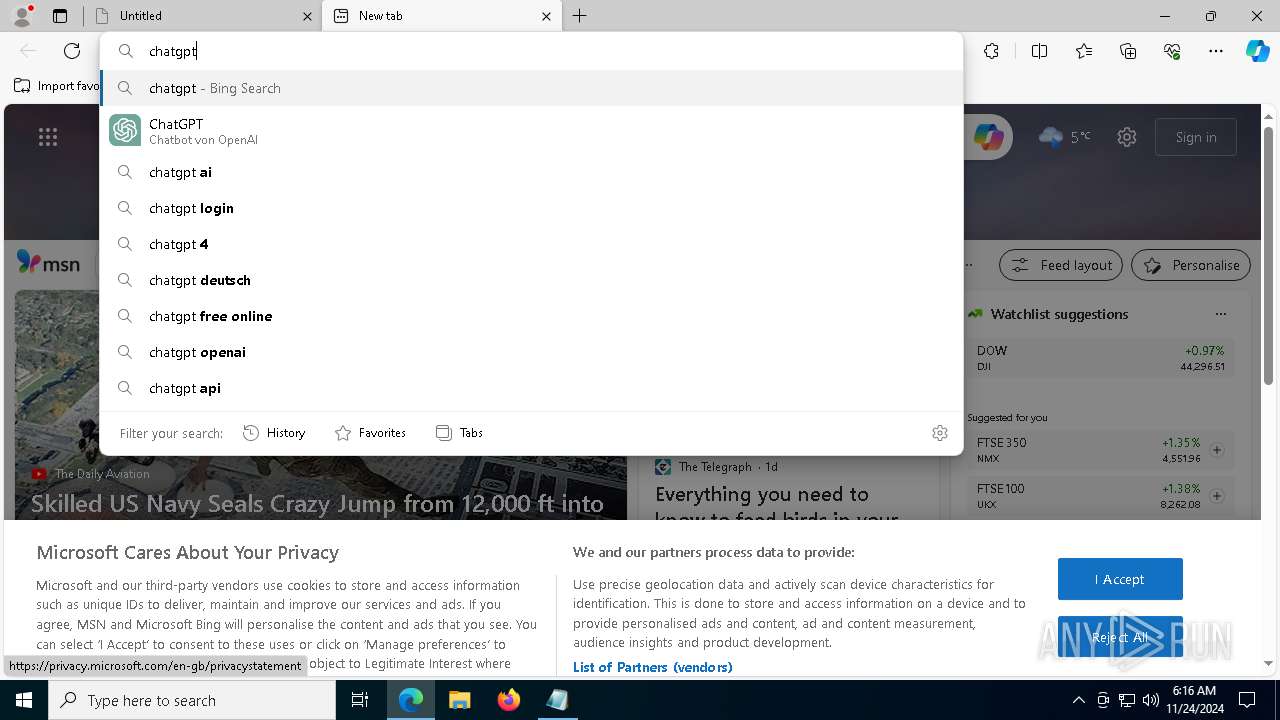The image size is (1280, 720).
Task: Select 'chatgpt - Bing Search' suggestion
Action: click(531, 88)
